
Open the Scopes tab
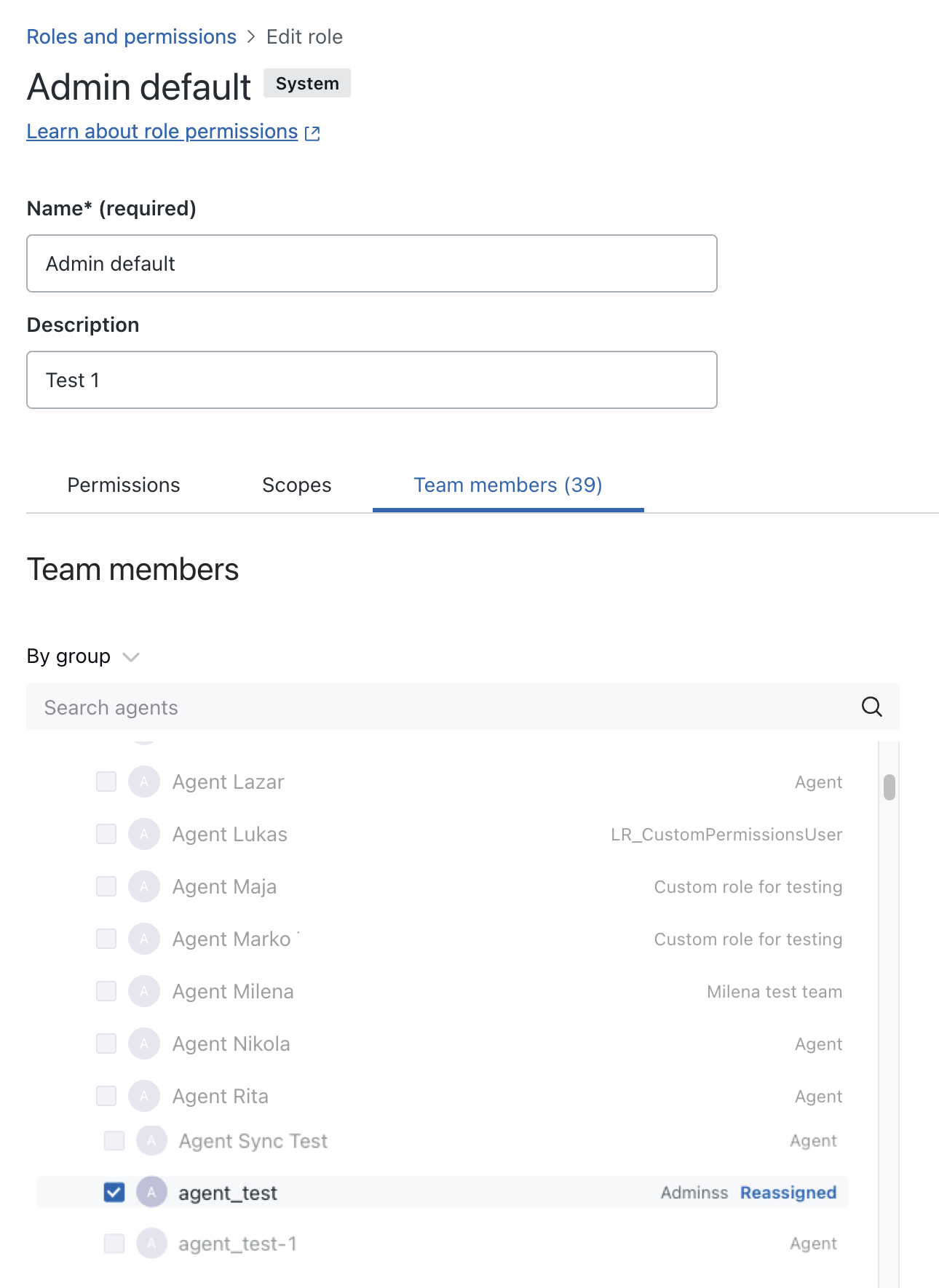pyautogui.click(x=297, y=485)
